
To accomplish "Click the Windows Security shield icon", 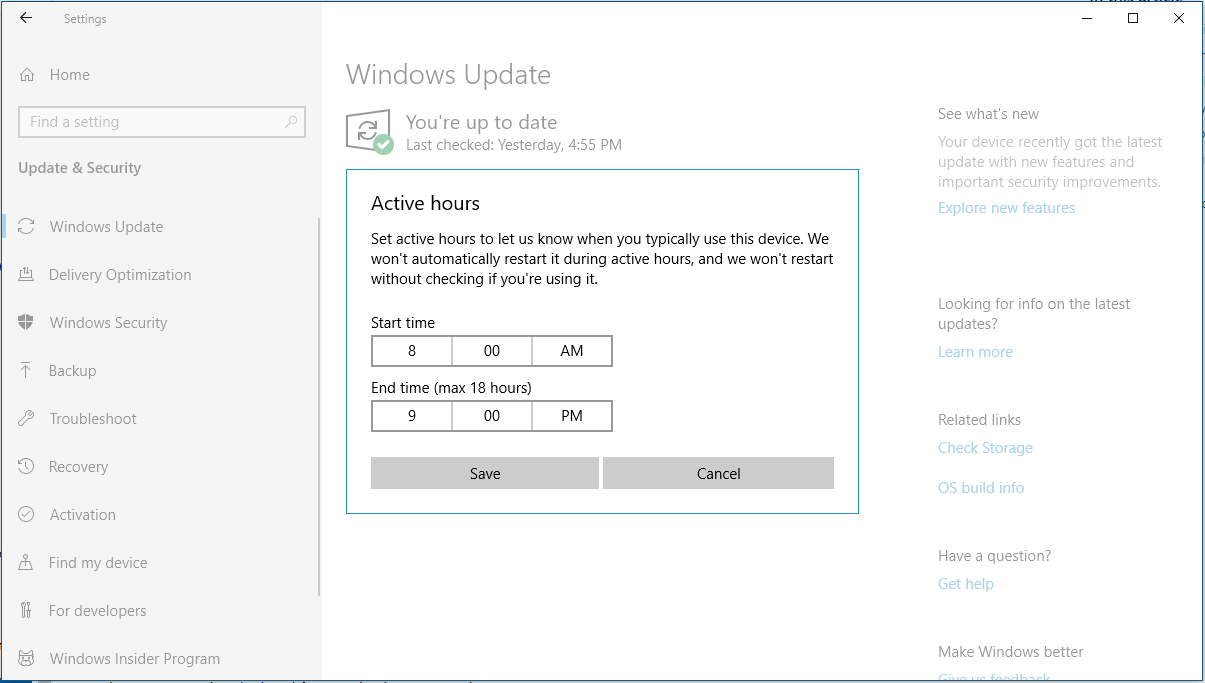I will [x=27, y=322].
